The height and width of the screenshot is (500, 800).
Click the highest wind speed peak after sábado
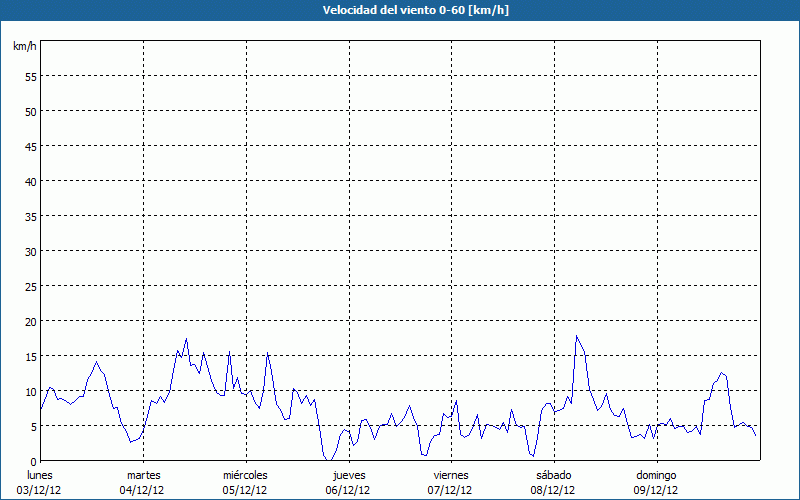coord(577,336)
